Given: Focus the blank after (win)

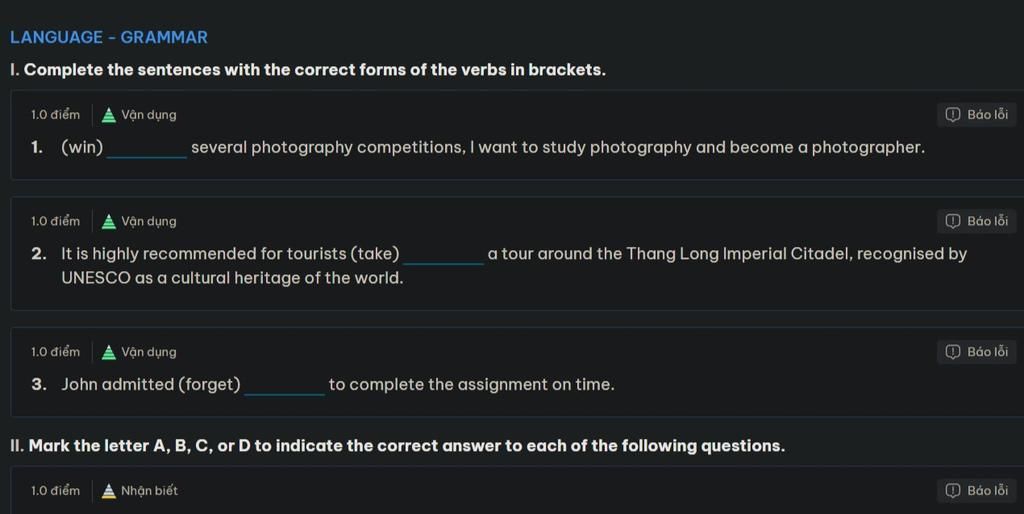Looking at the screenshot, I should 147,148.
